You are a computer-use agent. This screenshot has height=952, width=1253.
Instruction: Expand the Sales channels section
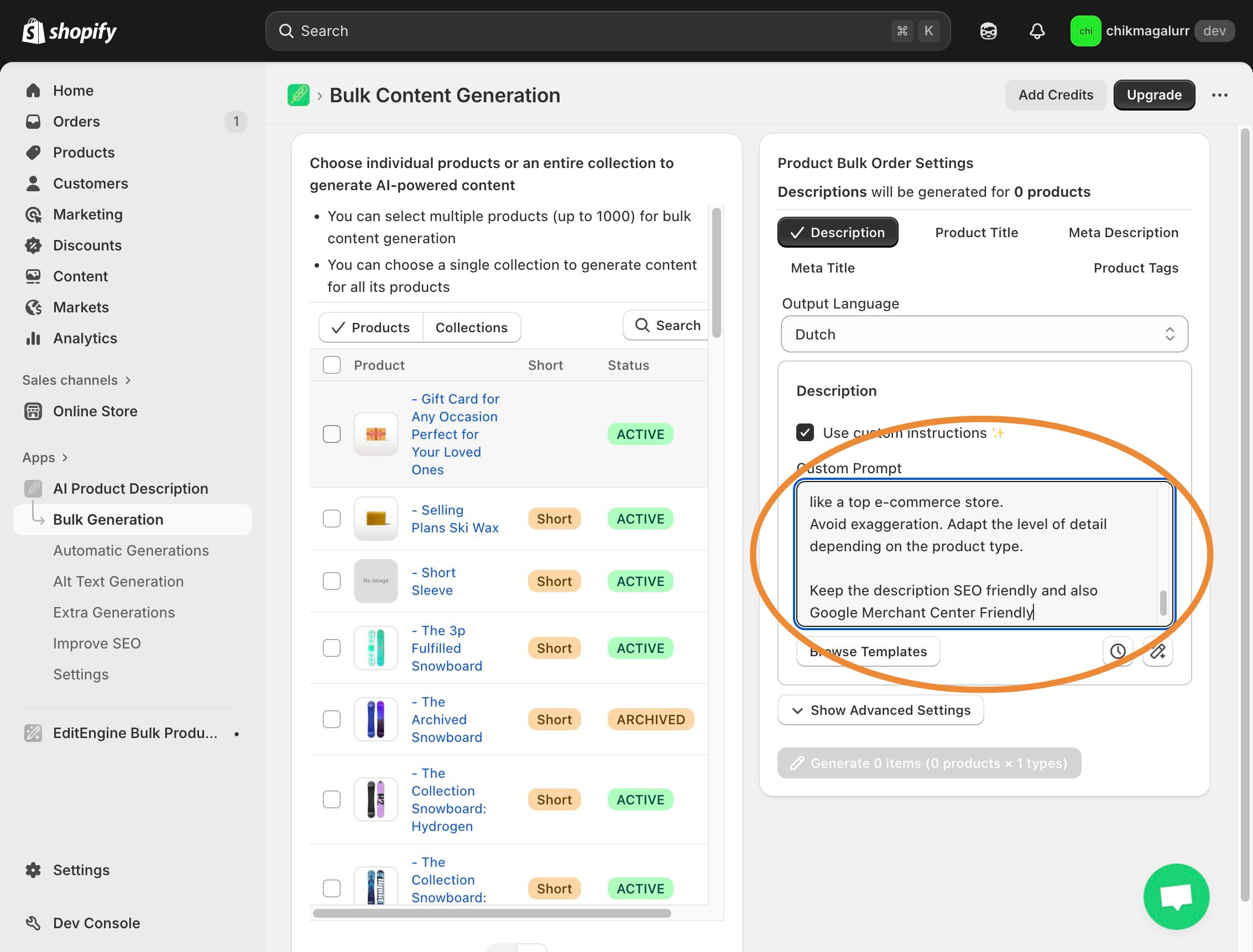point(76,380)
